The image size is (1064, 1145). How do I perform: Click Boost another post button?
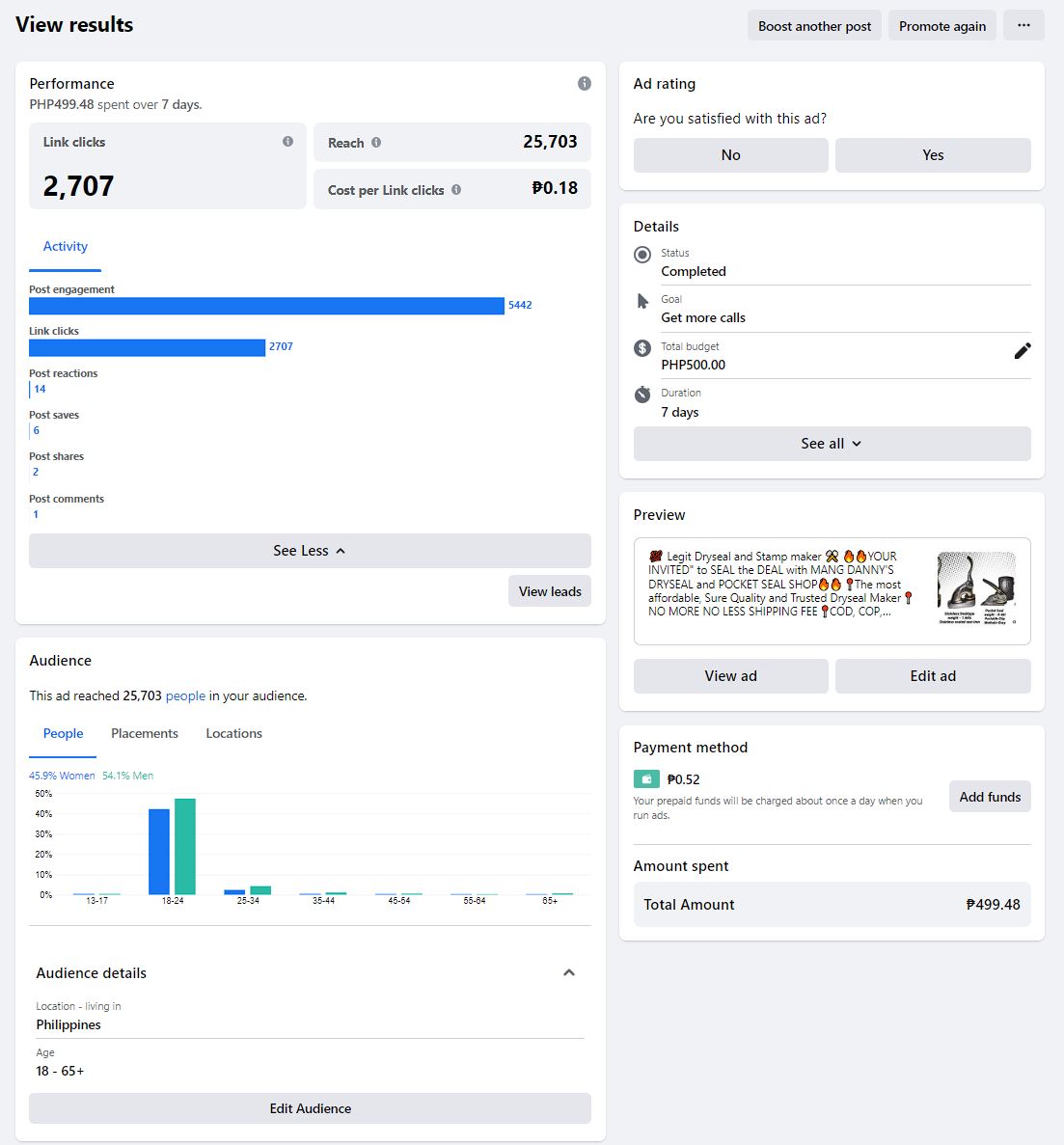coord(814,25)
